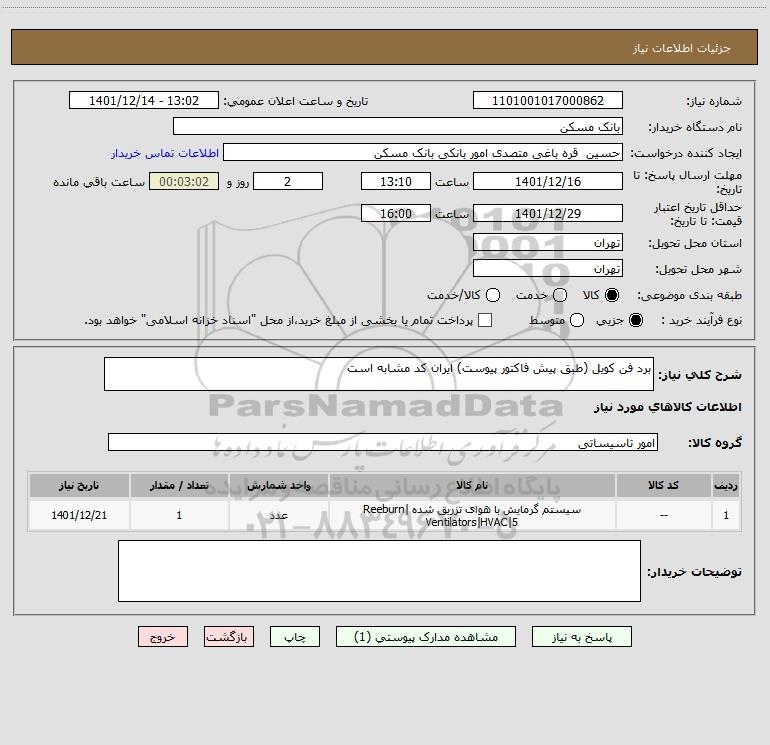Click the اطلاعات کالاهای مورد نیاز heading

[x=667, y=407]
